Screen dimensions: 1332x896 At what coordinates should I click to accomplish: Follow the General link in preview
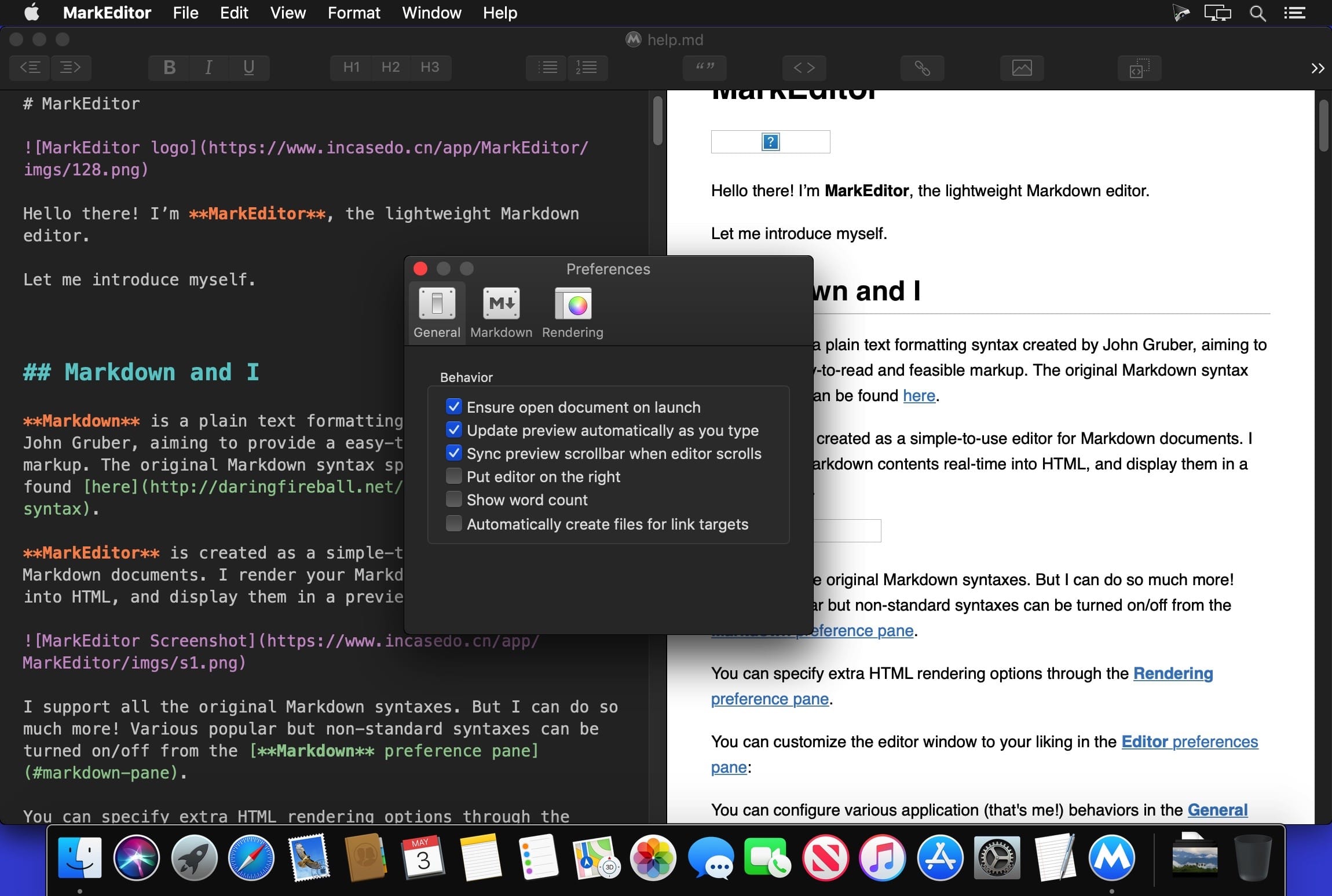(x=1217, y=810)
